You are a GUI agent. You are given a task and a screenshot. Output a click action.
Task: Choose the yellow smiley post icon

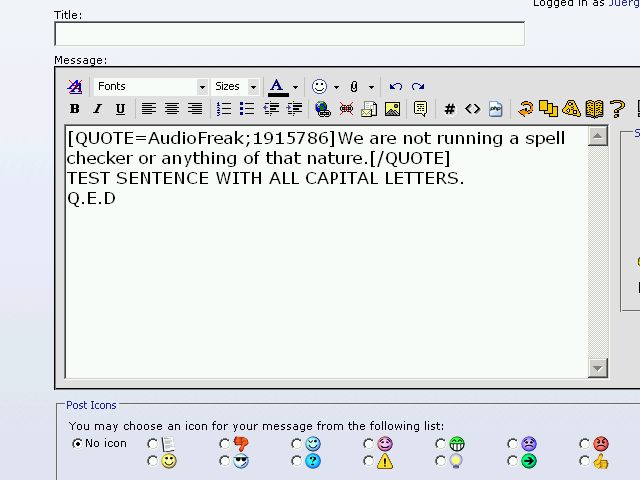(x=152, y=461)
